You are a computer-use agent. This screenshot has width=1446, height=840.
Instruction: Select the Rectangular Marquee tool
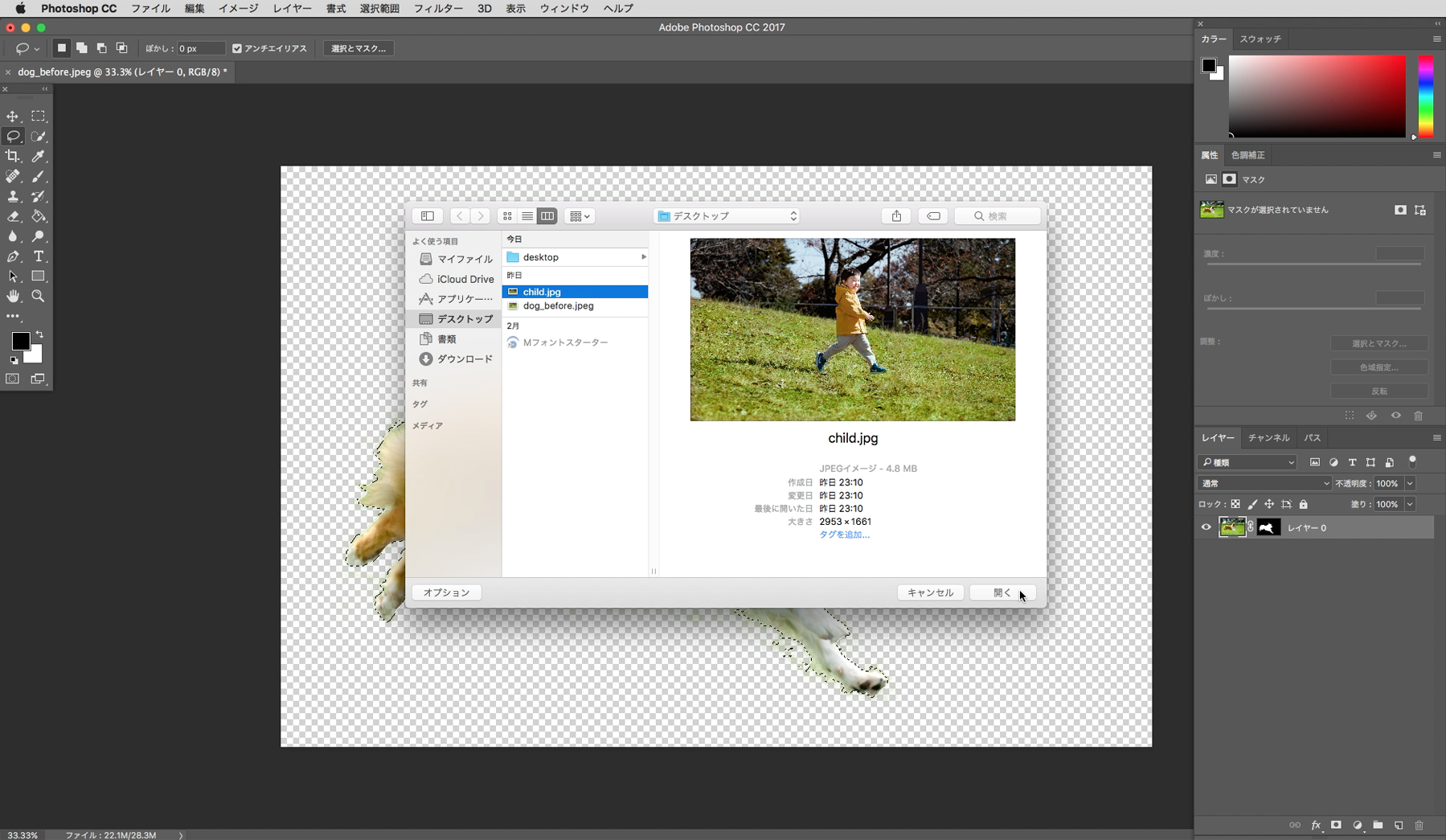tap(38, 117)
